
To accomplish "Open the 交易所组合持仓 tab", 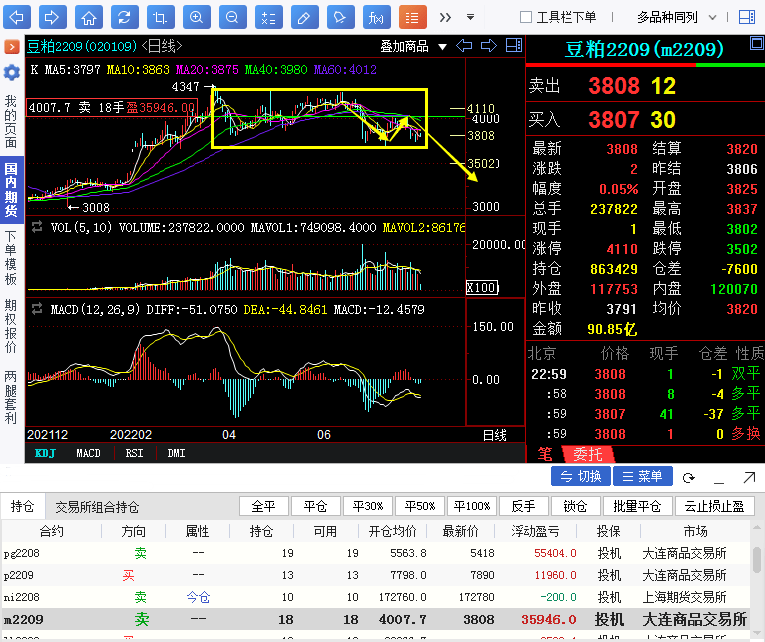I will (x=97, y=507).
